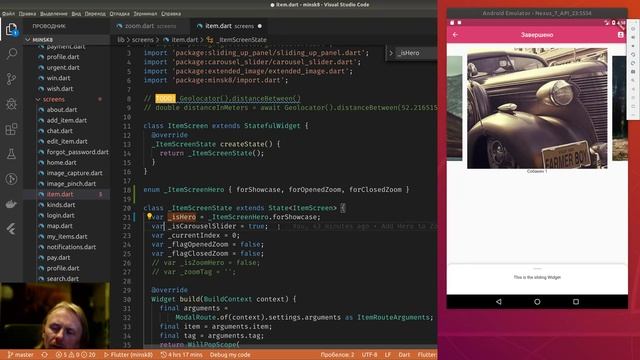Click the sync changes icon in status bar
Image resolution: width=640 pixels, height=360 pixels.
[x=44, y=355]
